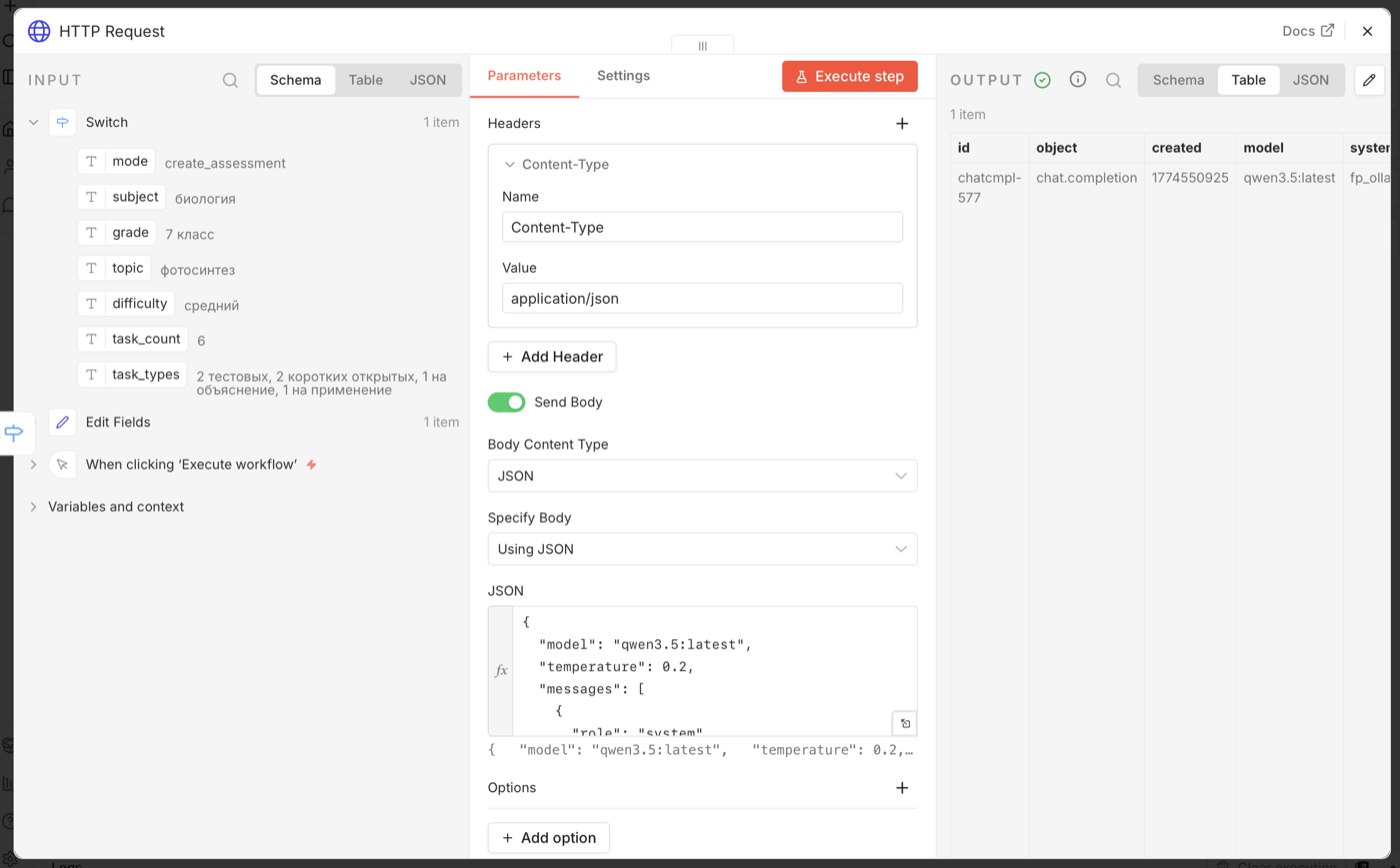Viewport: 1400px width, 868px height.
Task: Click the 'chat.completion' output cell
Action: [1086, 177]
